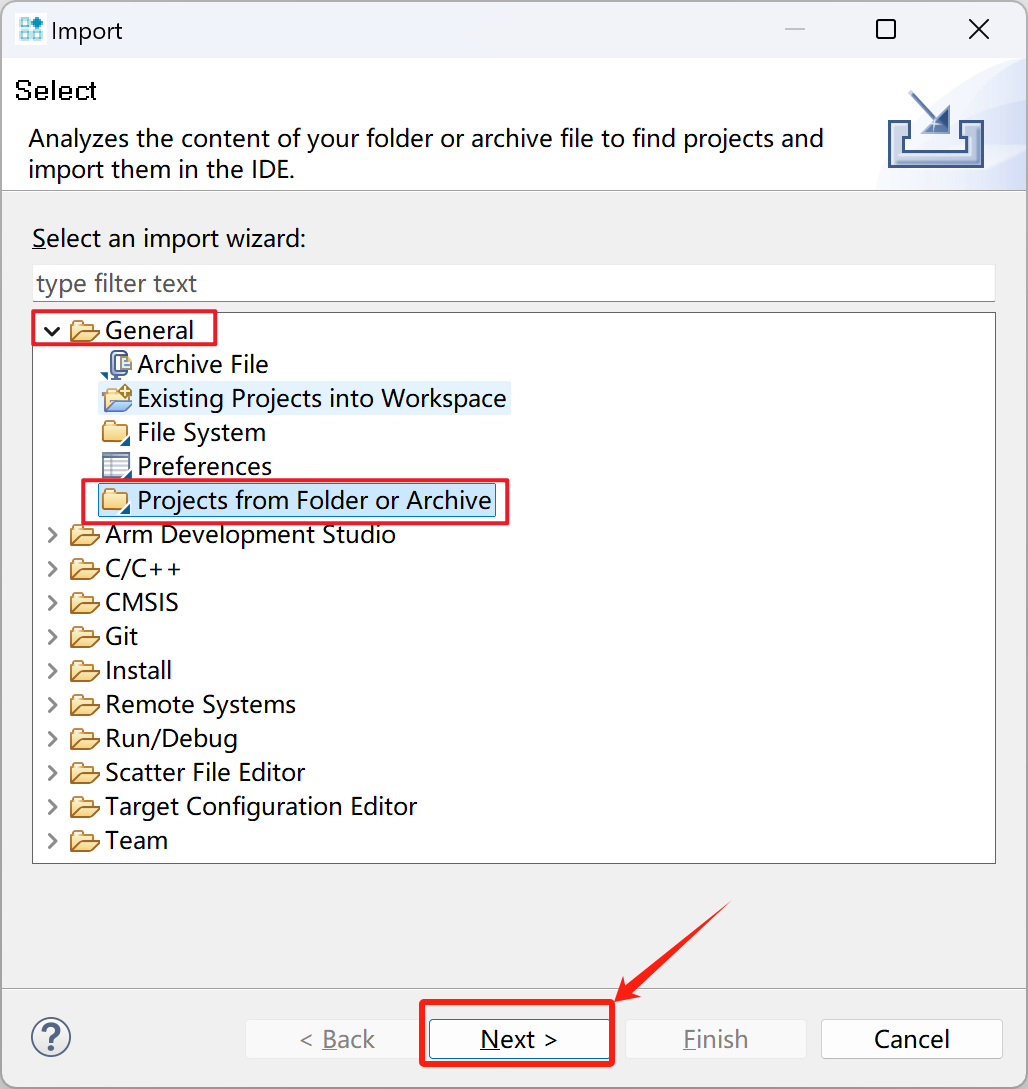The height and width of the screenshot is (1089, 1028).
Task: Click the Projects from Folder or Archive icon
Action: (117, 500)
